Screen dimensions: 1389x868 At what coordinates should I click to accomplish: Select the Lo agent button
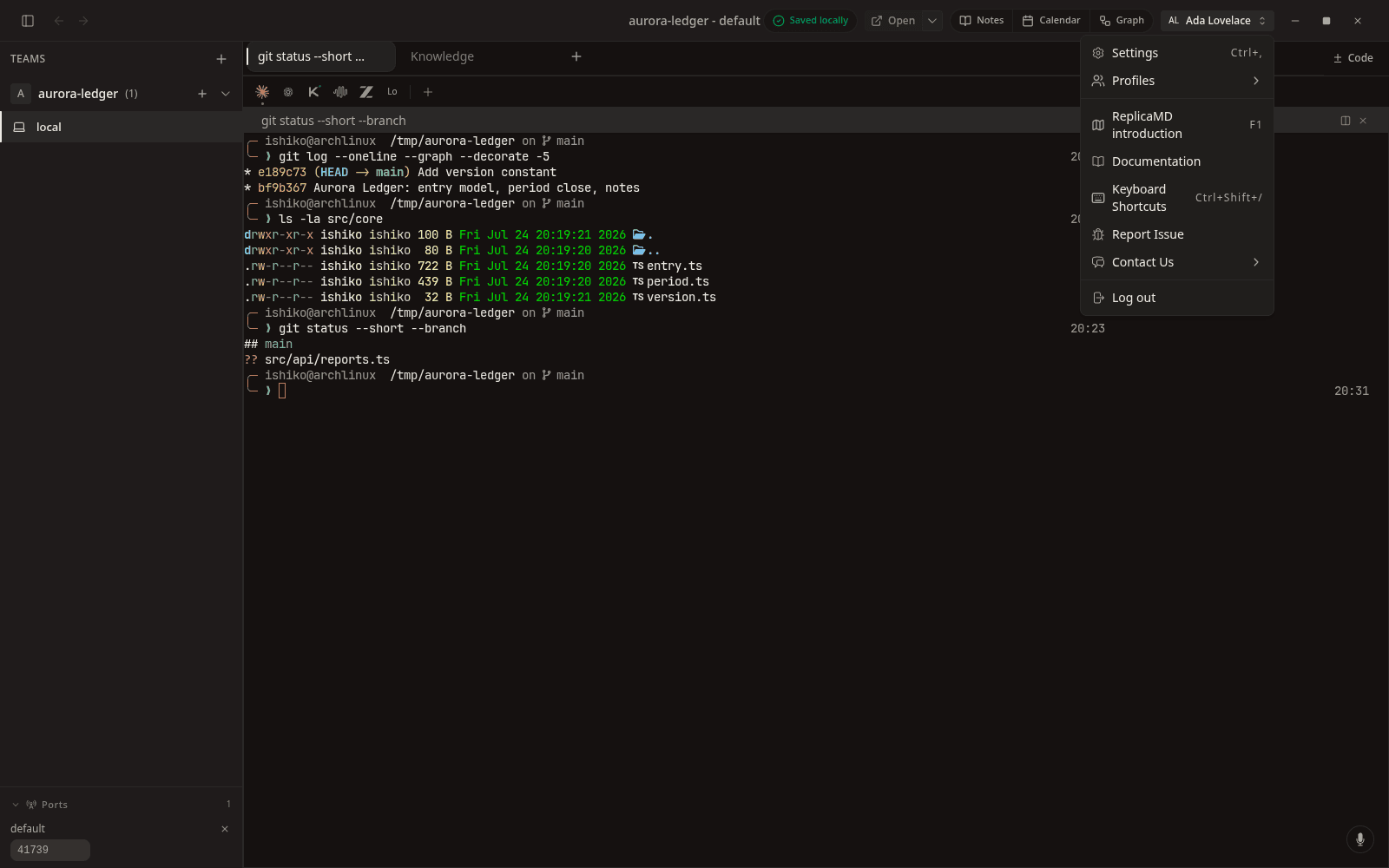pos(392,91)
